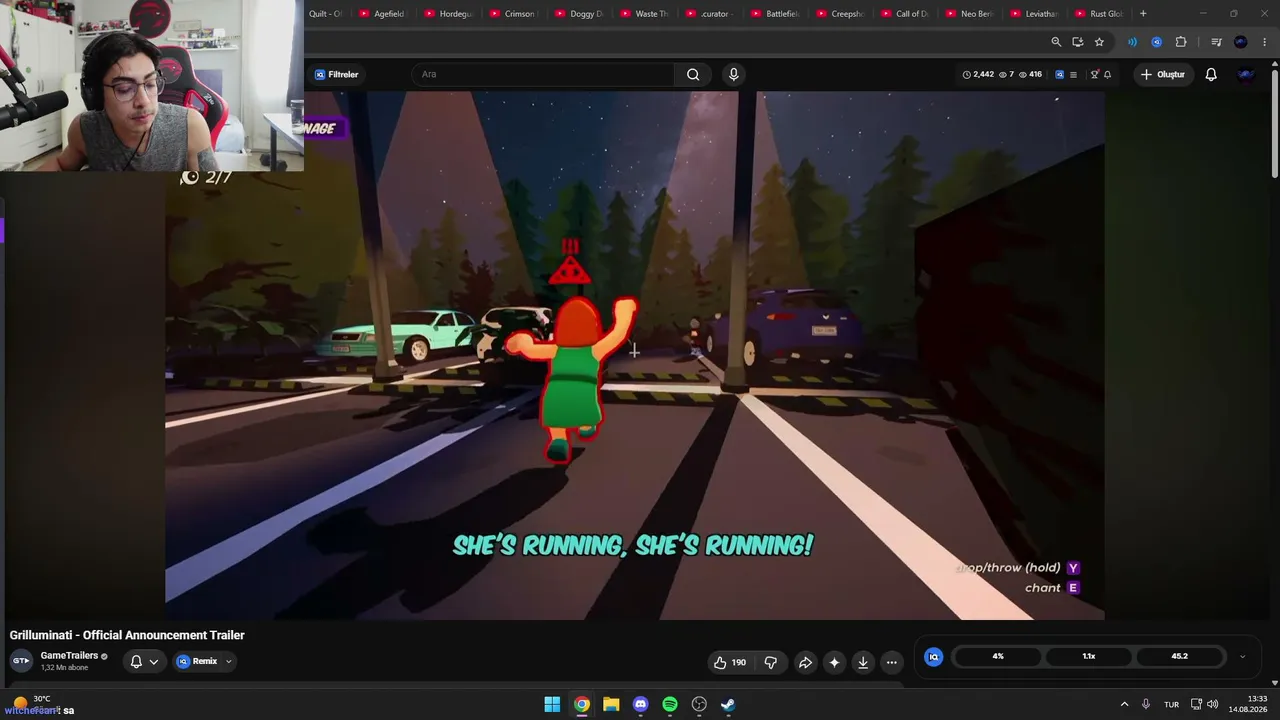Click the Filtreler button

click(x=336, y=74)
